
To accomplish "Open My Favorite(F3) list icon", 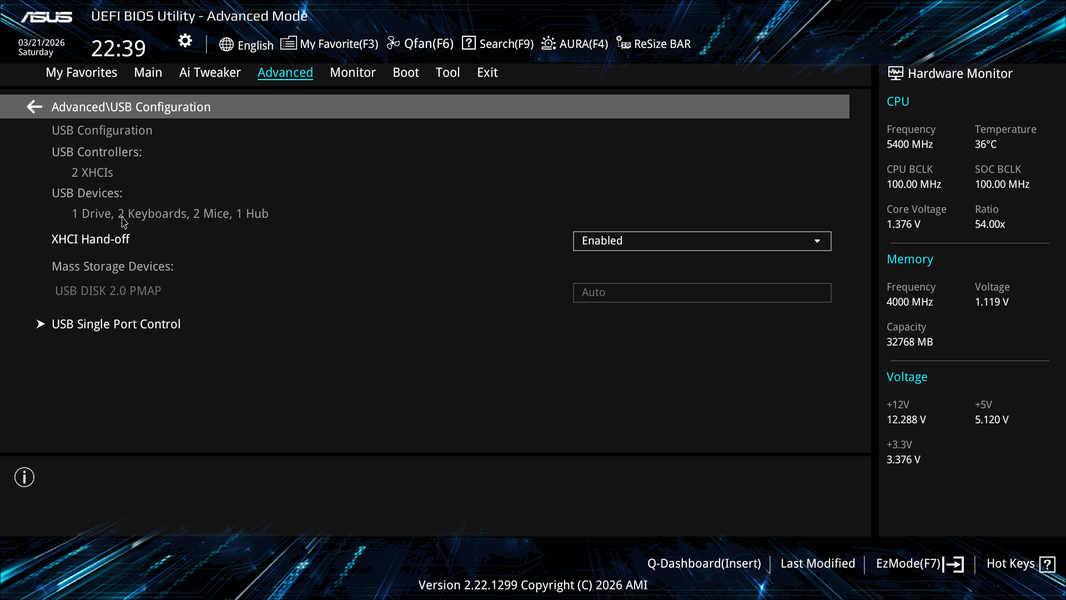I will tap(288, 43).
